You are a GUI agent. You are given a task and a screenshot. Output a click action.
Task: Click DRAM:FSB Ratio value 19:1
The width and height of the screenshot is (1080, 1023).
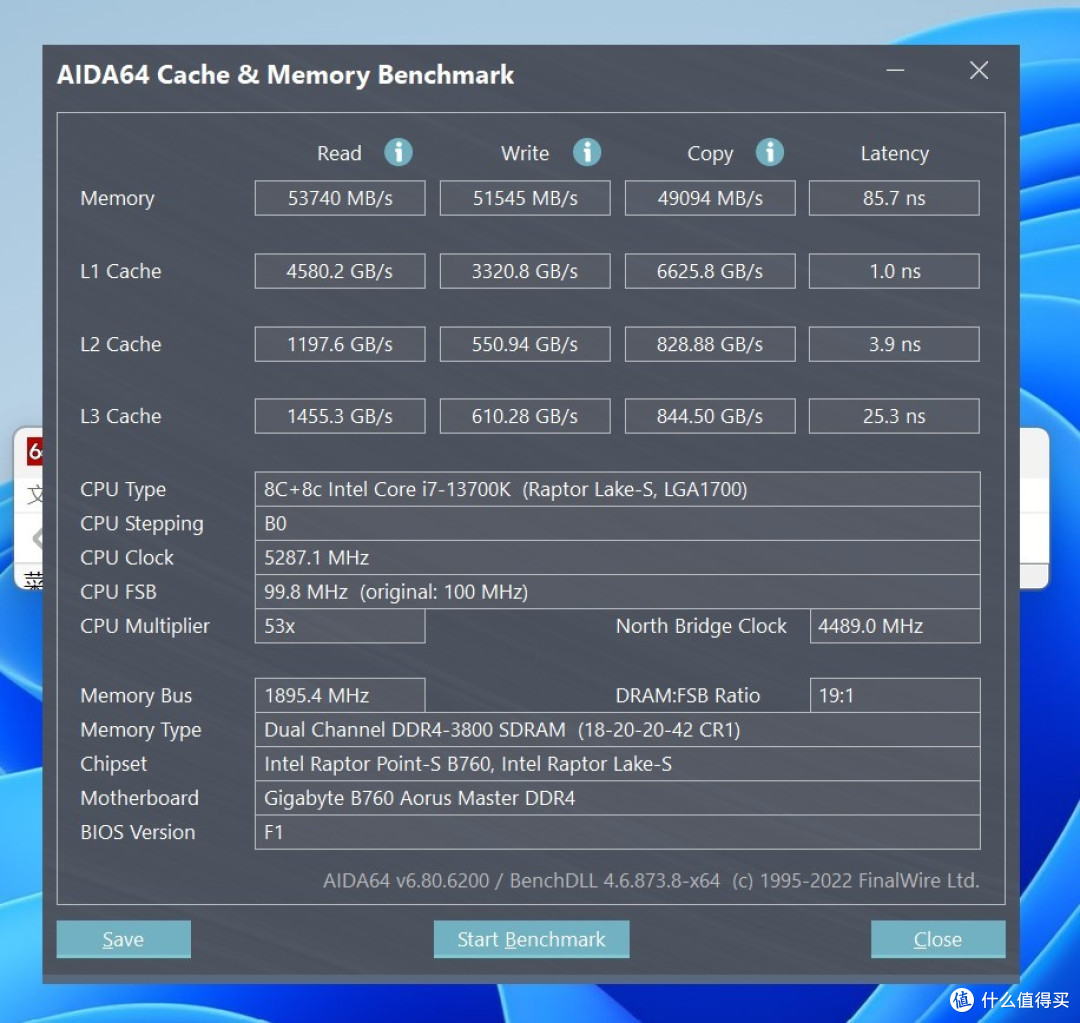click(895, 696)
